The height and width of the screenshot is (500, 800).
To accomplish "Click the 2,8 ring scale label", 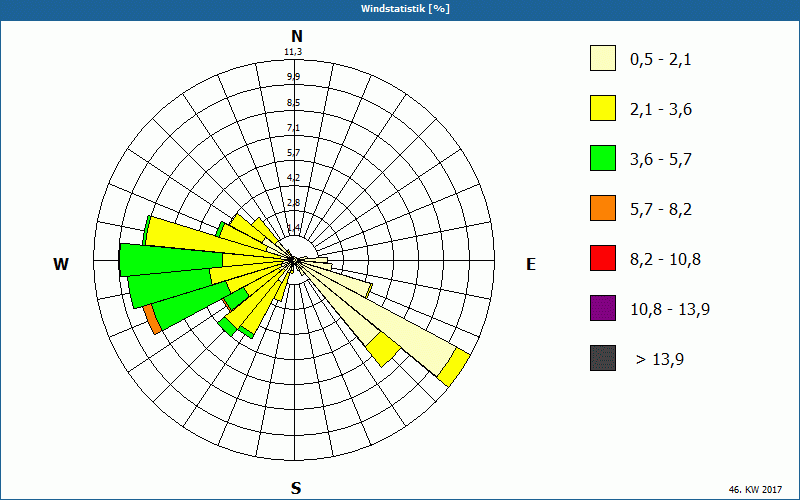I will pos(293,203).
